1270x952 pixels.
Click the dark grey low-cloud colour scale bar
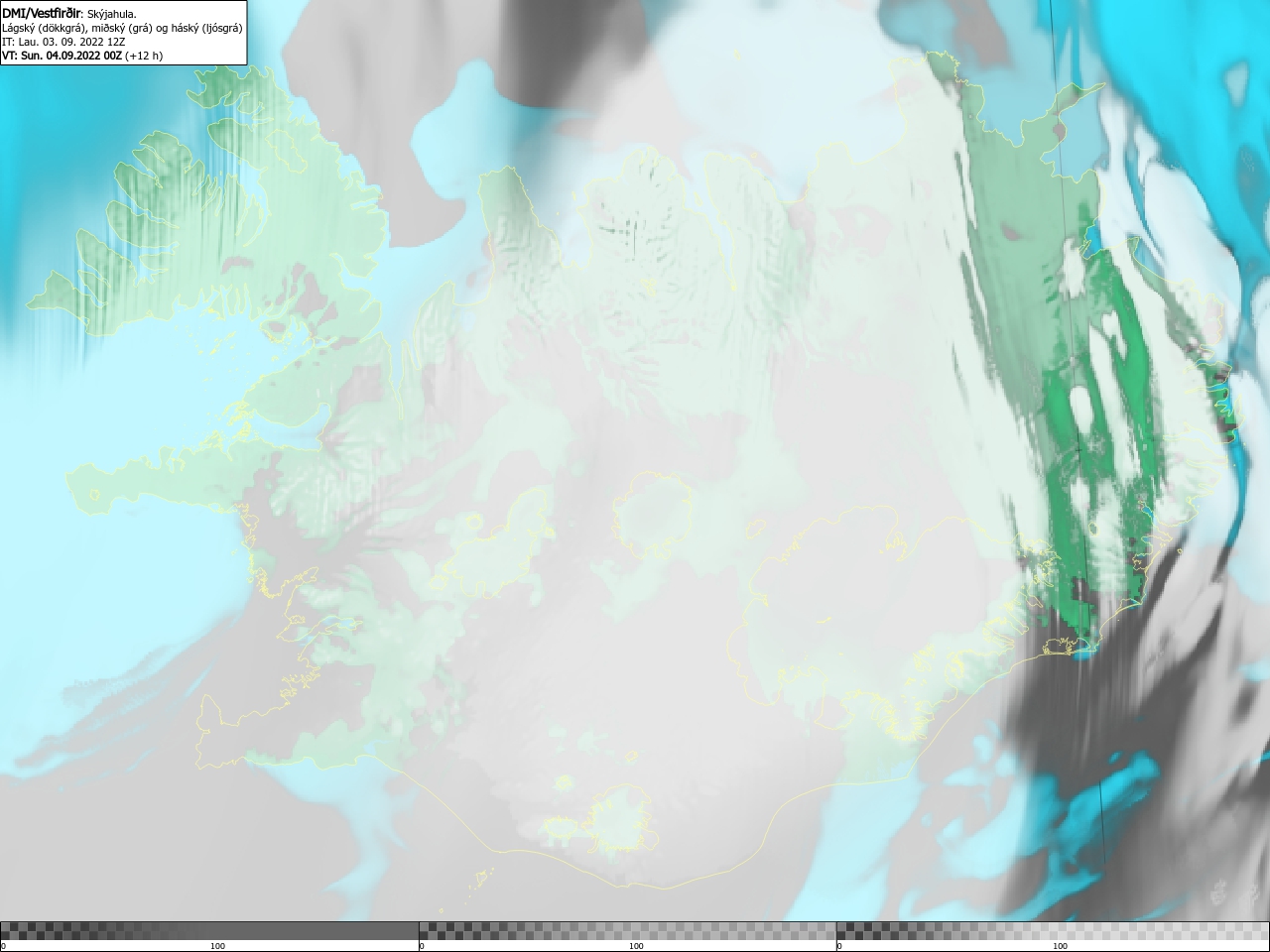[209, 931]
